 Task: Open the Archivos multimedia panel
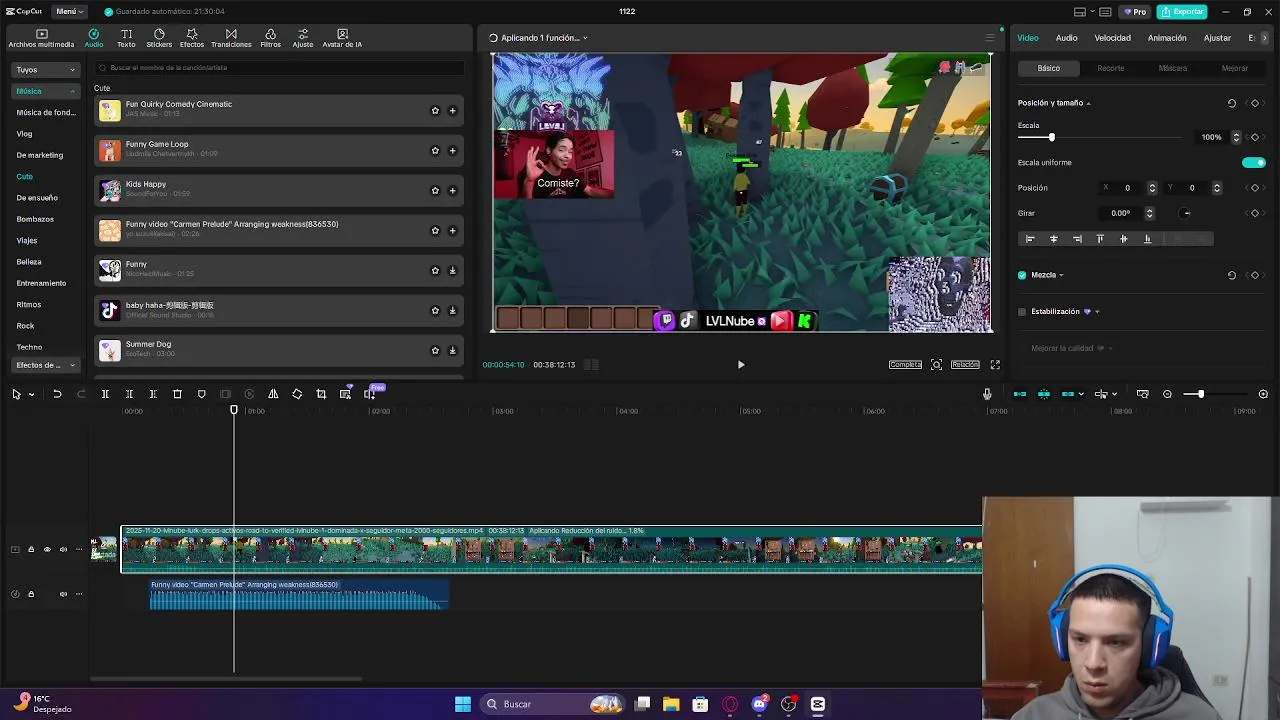coord(41,38)
